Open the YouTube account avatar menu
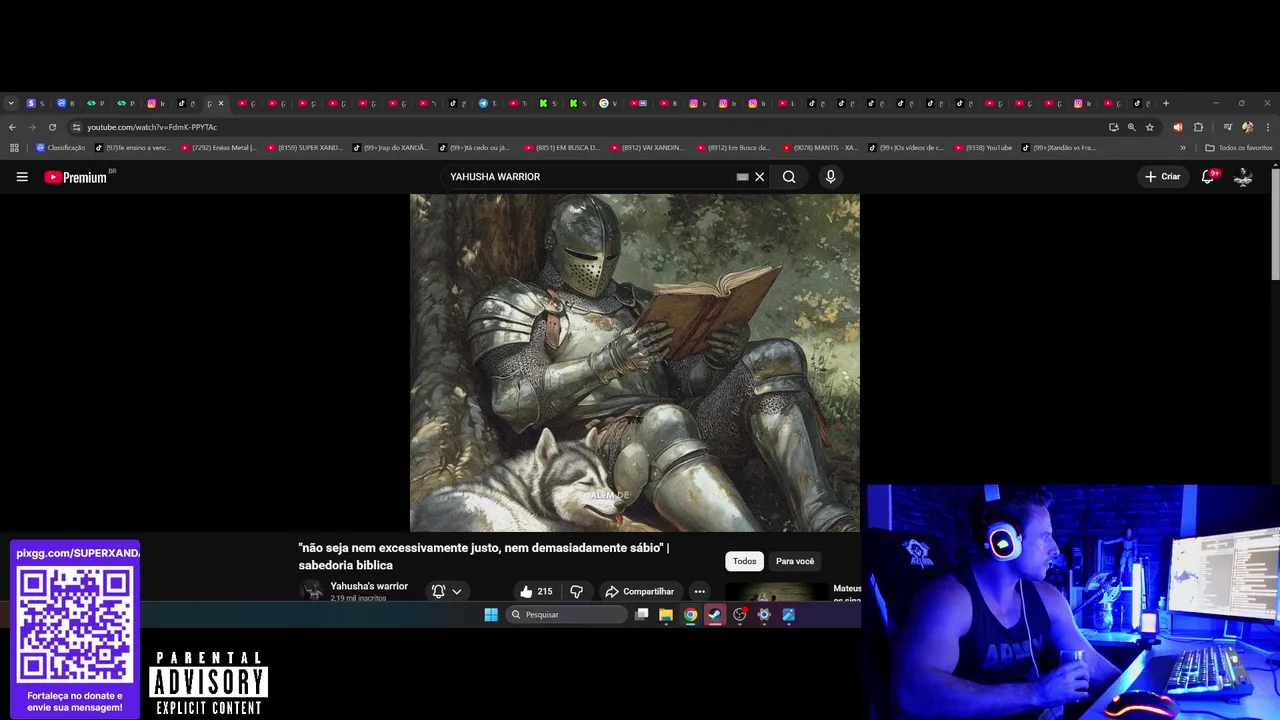1280x720 pixels. pyautogui.click(x=1243, y=177)
